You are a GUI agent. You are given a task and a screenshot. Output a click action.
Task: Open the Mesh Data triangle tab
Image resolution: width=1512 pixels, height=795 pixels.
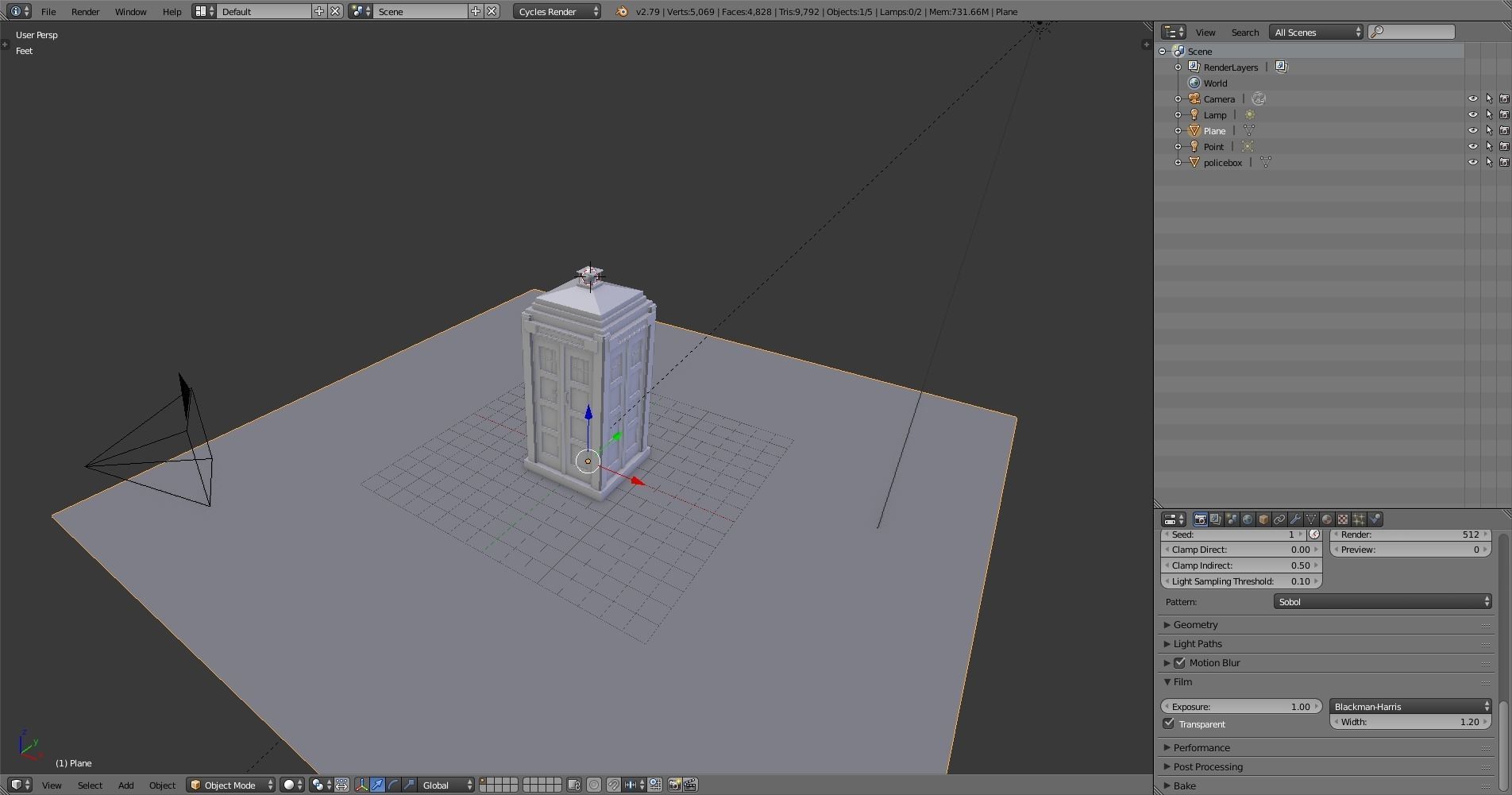1311,519
